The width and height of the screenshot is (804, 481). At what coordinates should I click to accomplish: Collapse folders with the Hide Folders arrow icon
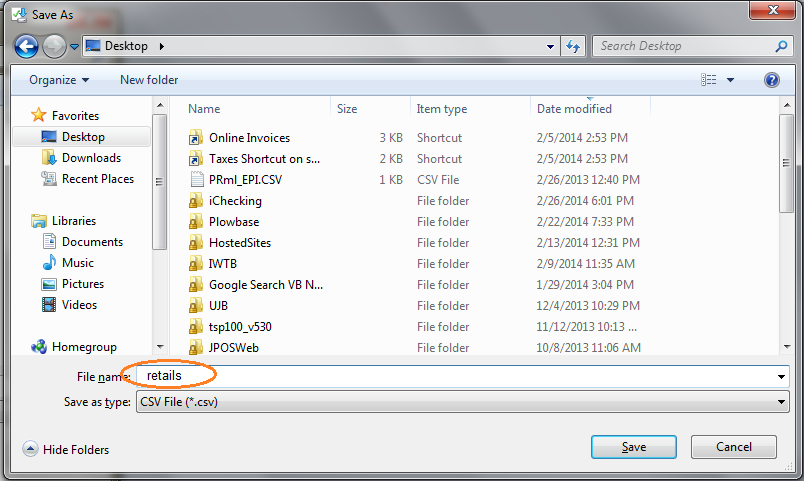point(30,449)
